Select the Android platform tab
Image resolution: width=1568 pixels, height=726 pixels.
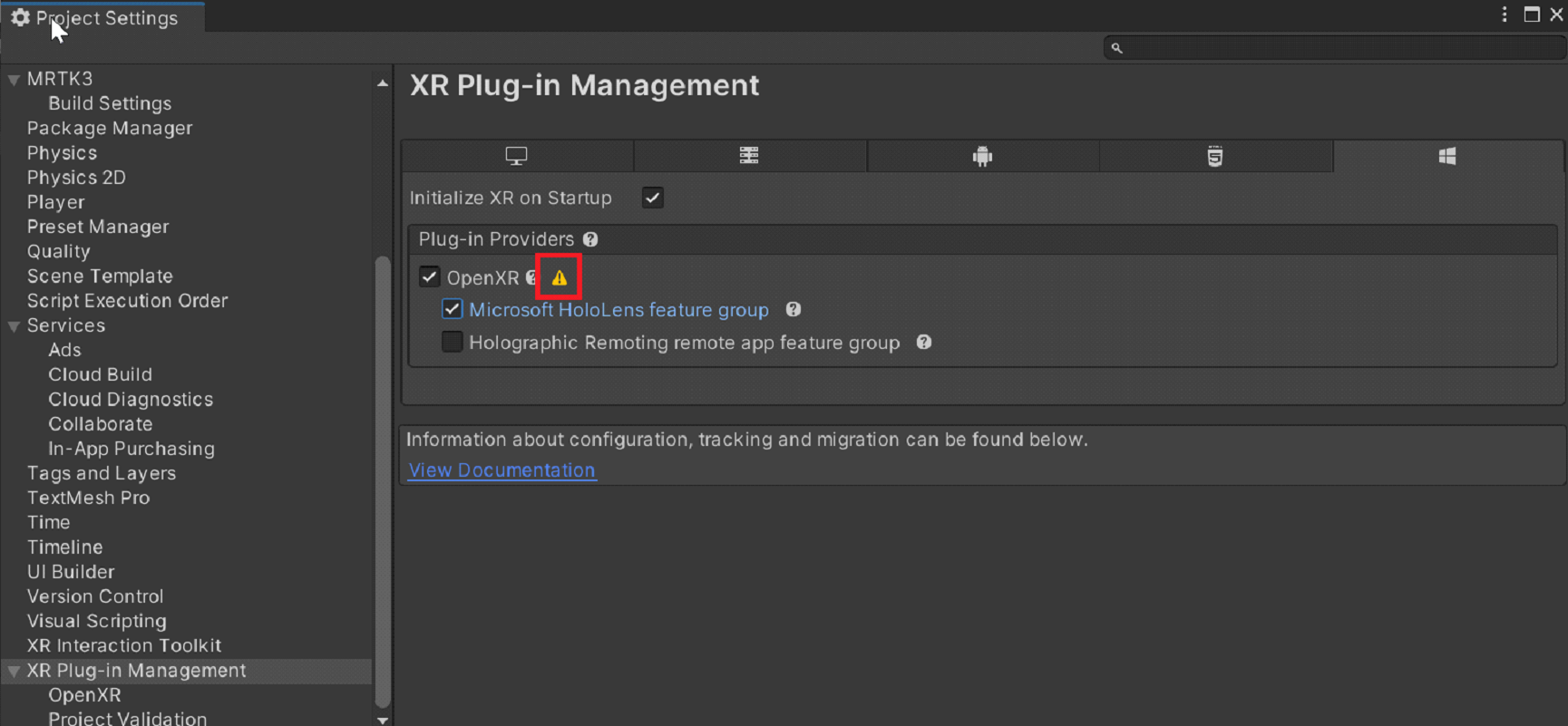(982, 156)
